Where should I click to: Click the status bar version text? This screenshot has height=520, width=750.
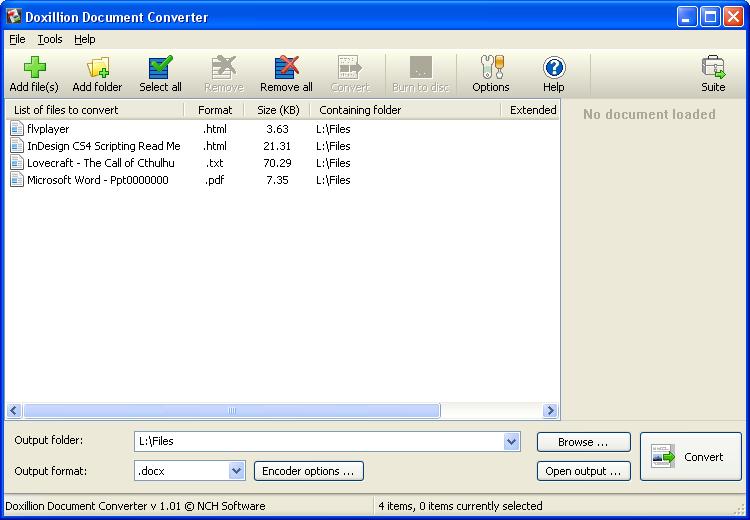pos(135,506)
